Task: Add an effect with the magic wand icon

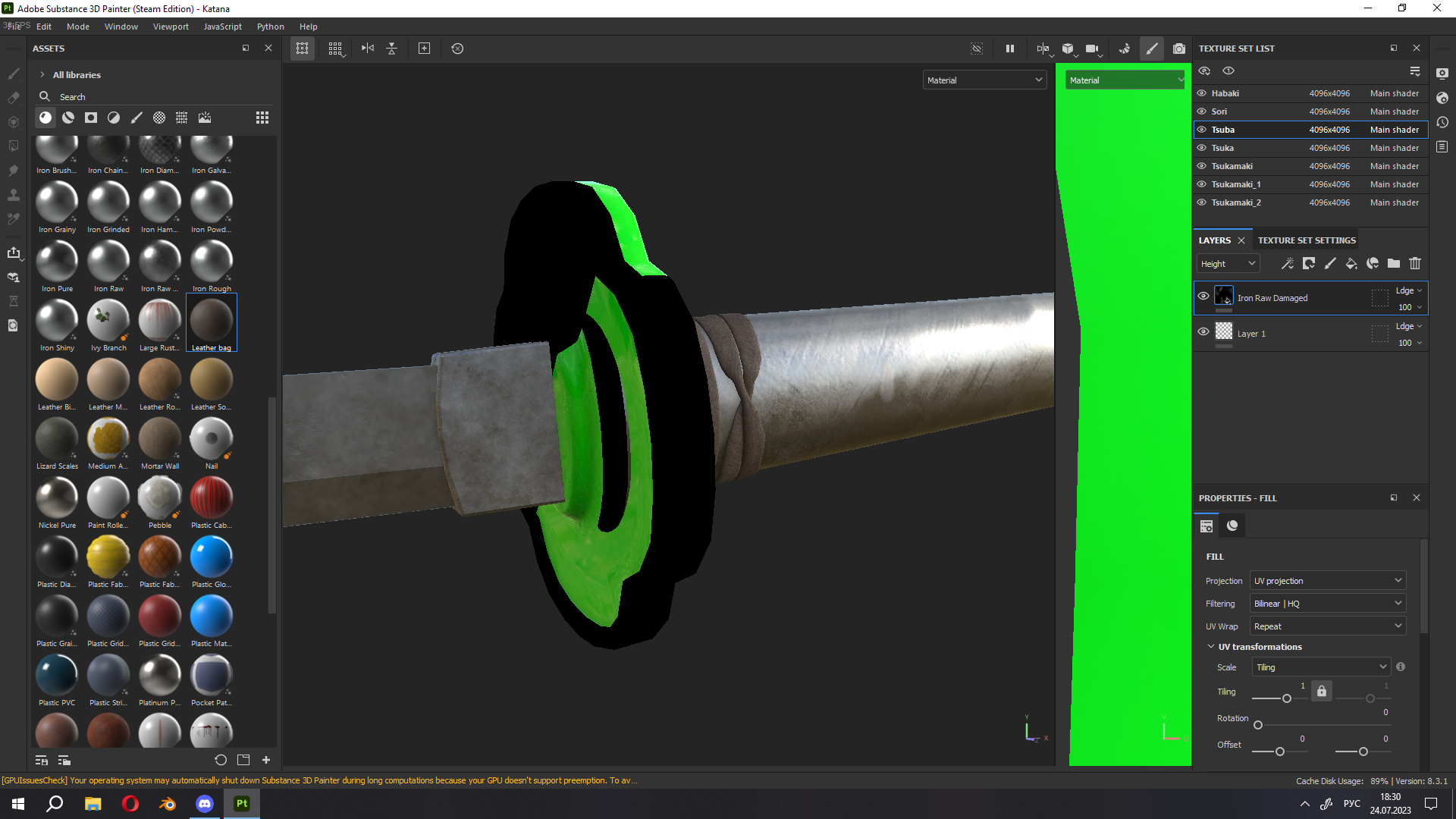Action: [1287, 263]
